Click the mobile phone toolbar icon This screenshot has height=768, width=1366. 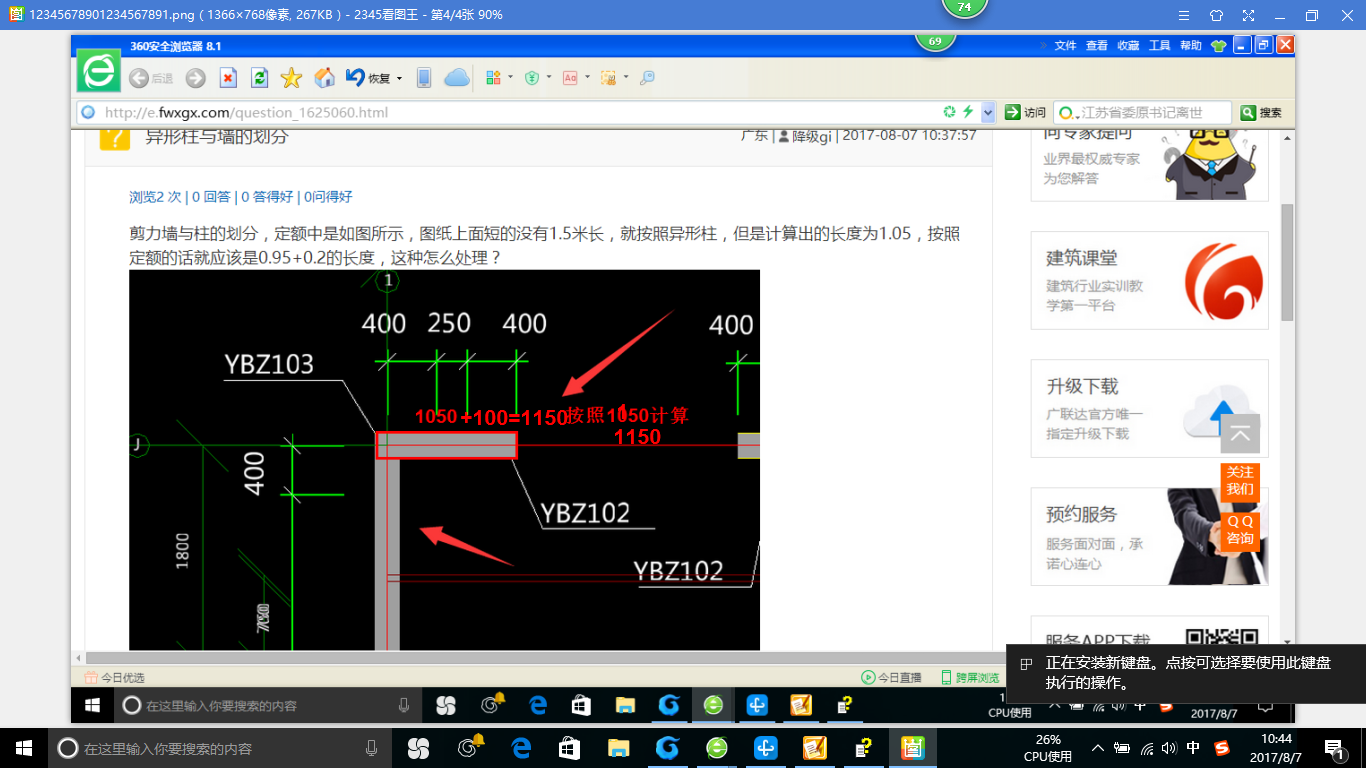pyautogui.click(x=424, y=78)
